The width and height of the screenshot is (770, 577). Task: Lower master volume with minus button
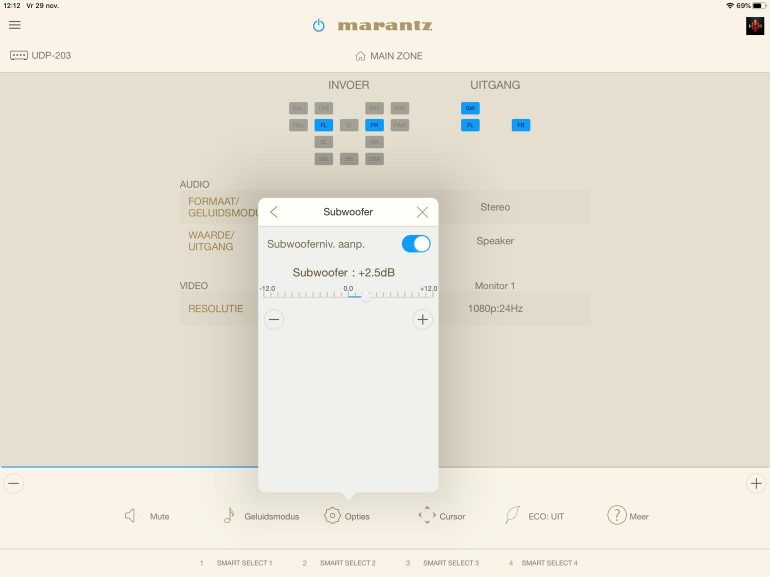13,483
